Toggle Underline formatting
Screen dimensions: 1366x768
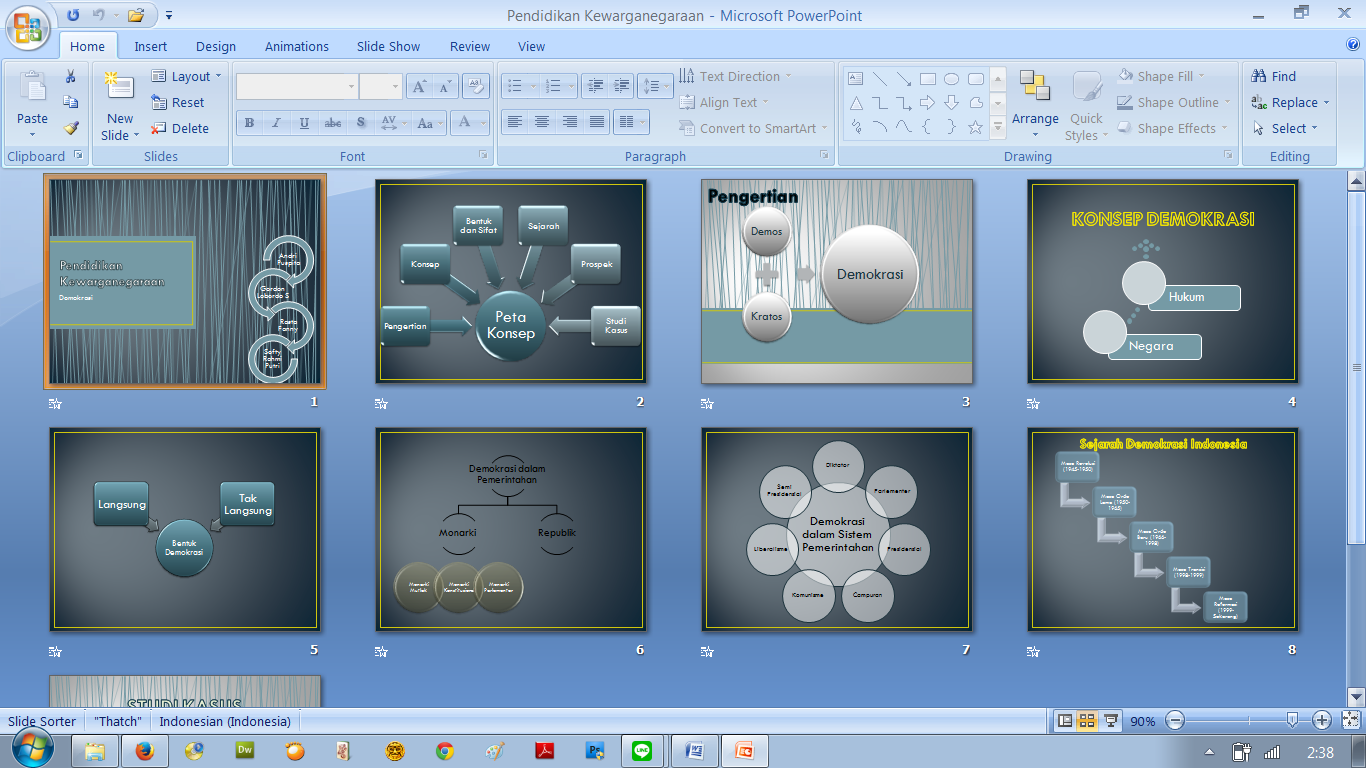(303, 123)
